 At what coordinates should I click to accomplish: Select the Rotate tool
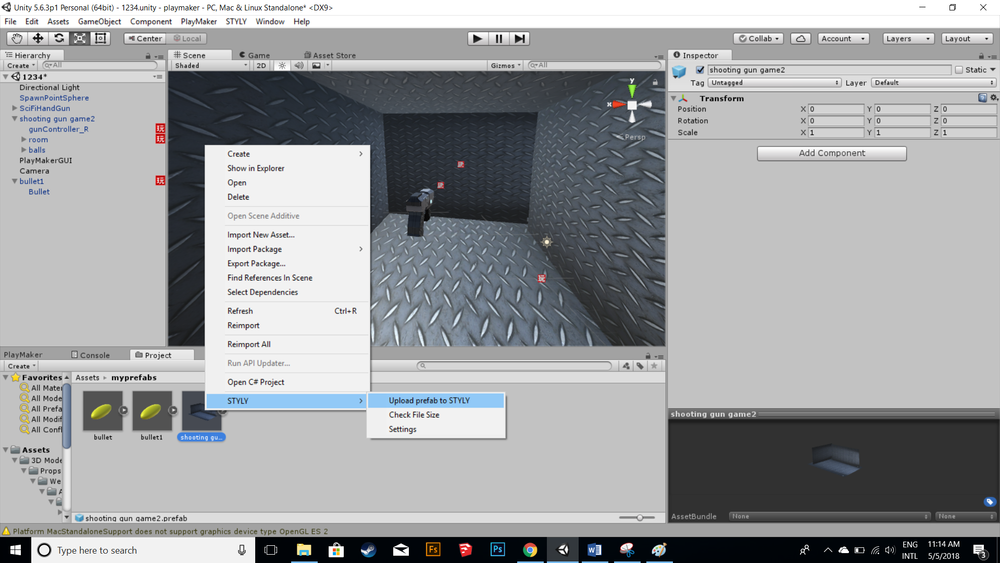coord(59,38)
